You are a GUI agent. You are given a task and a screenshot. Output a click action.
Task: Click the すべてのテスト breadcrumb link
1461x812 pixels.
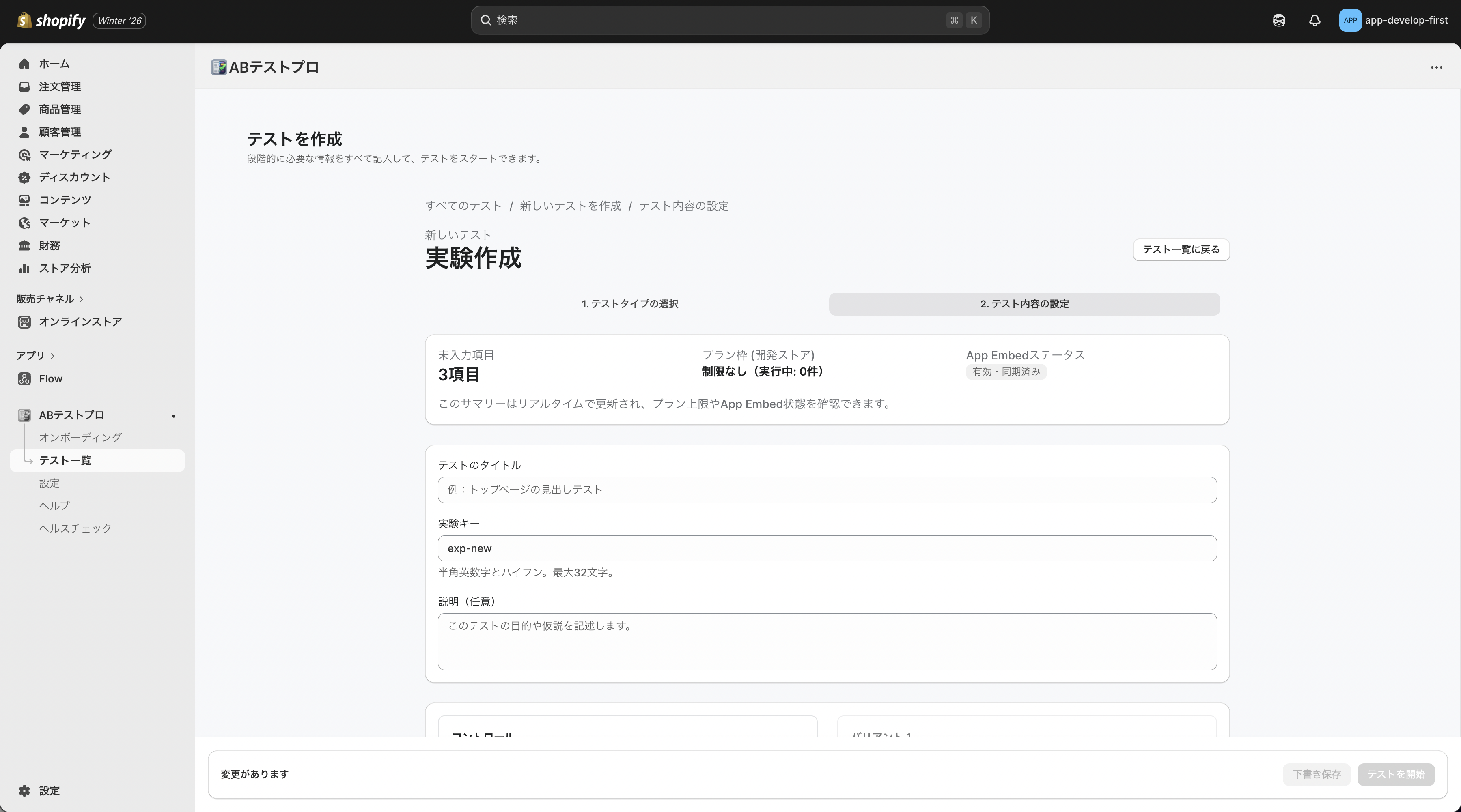point(463,206)
